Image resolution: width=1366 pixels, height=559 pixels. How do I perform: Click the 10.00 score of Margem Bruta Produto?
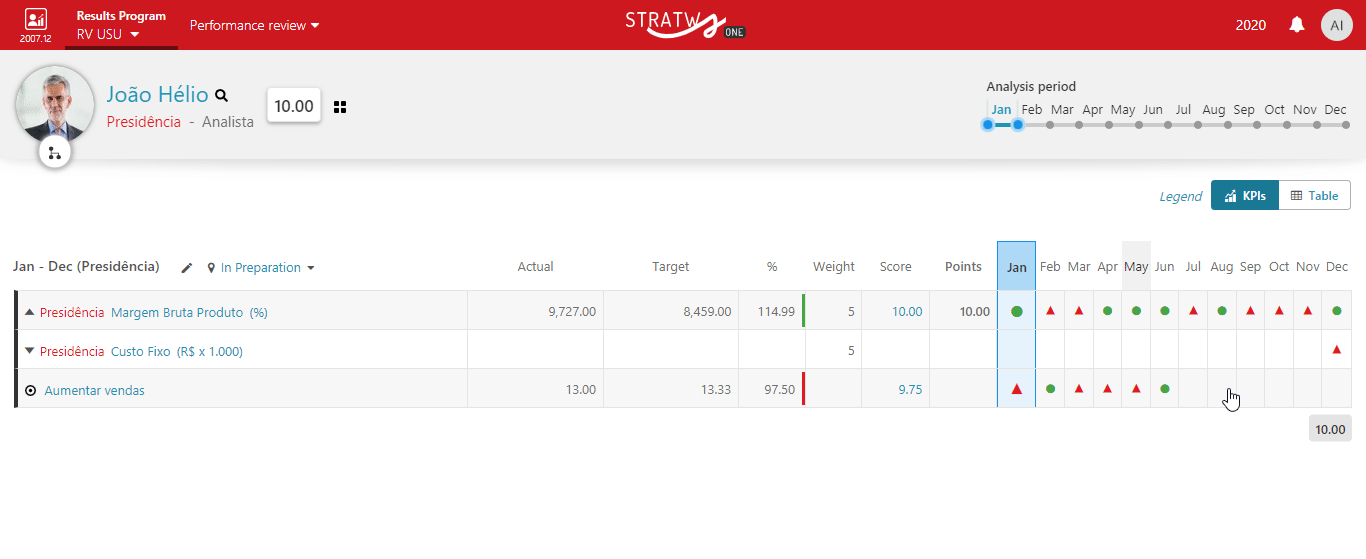point(907,312)
